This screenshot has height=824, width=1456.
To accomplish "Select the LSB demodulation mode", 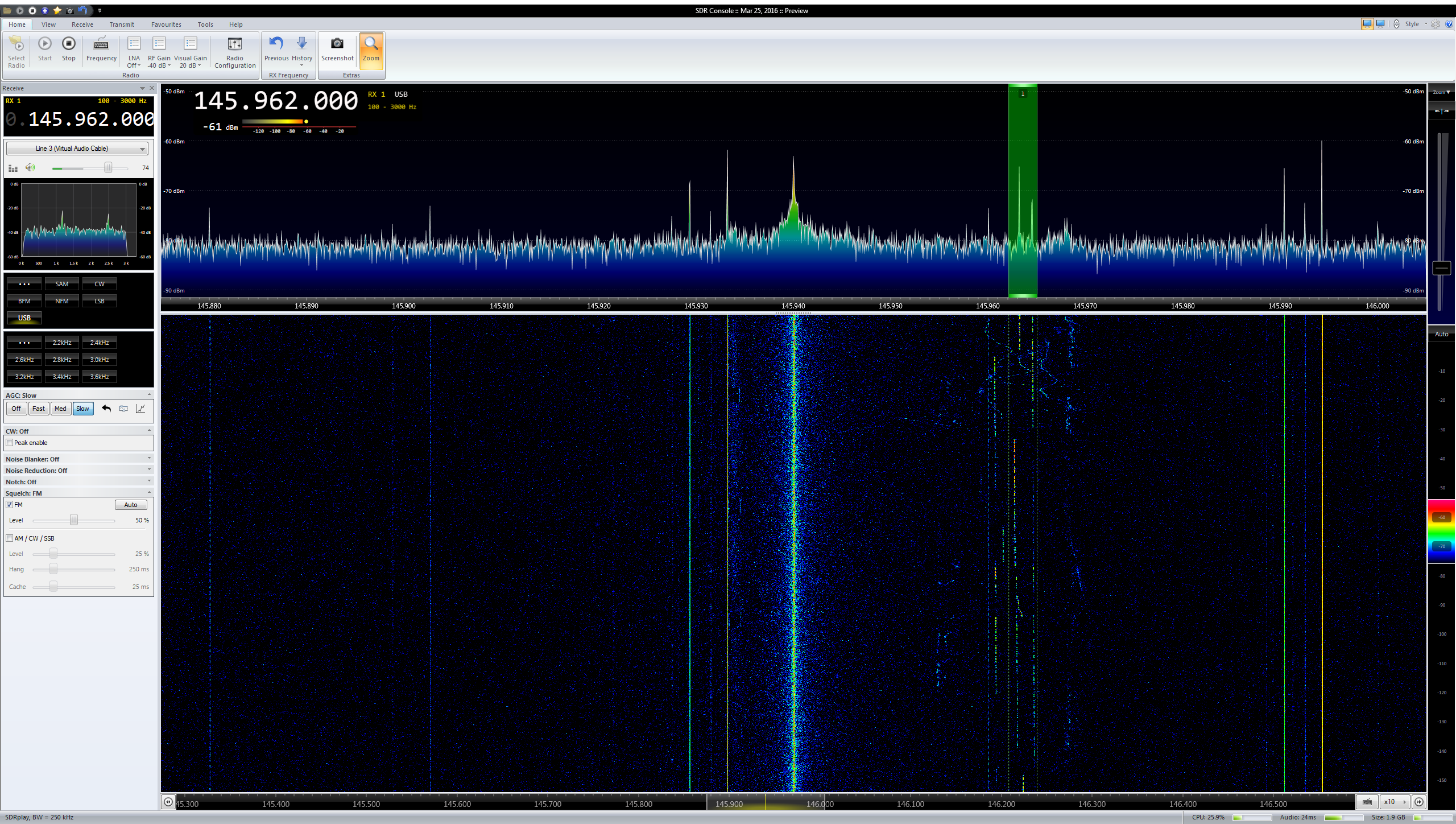I will (x=100, y=300).
